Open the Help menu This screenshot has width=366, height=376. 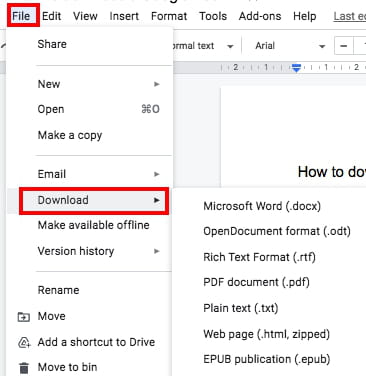point(304,16)
